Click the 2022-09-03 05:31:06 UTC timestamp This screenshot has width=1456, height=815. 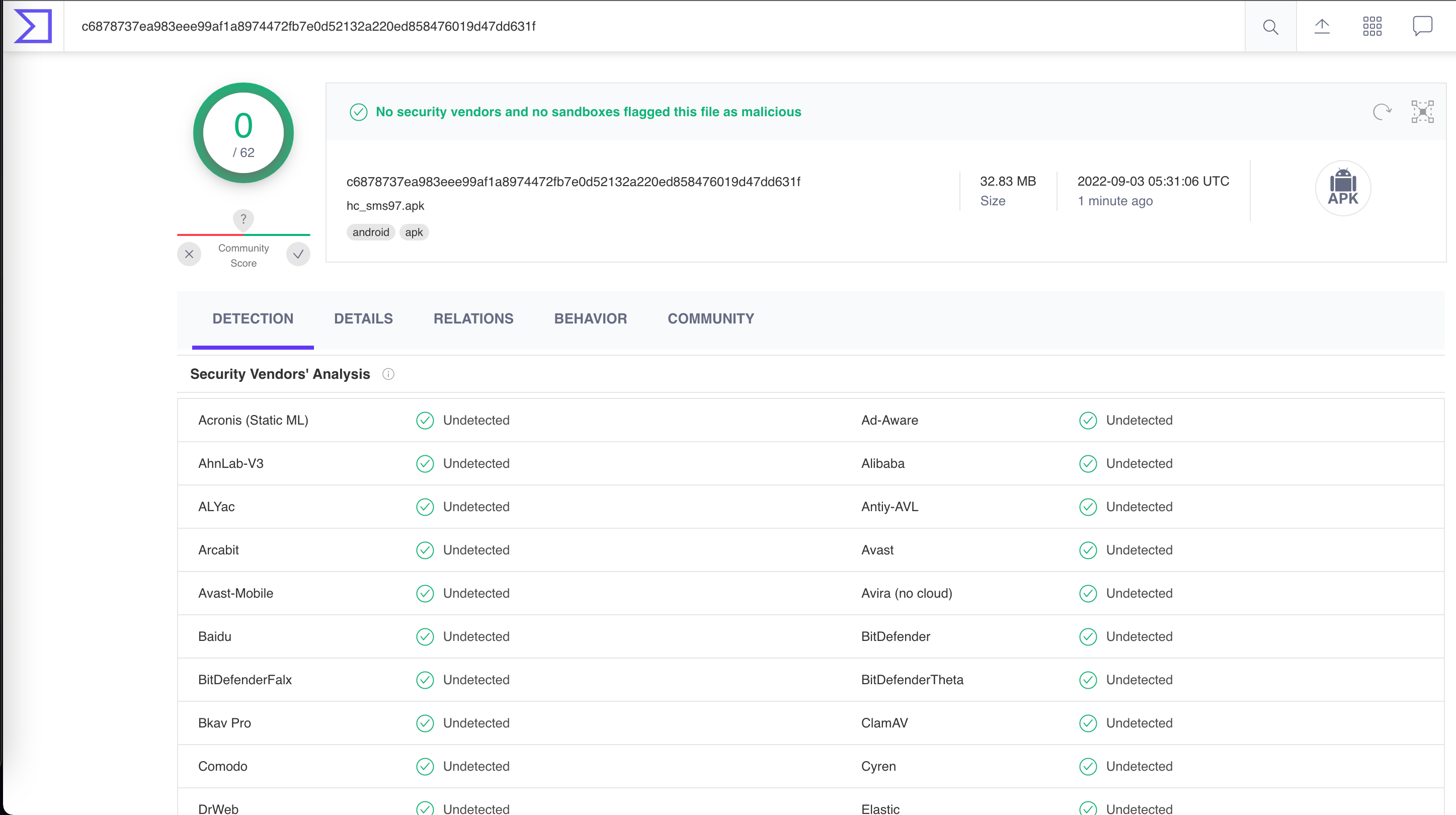coord(1153,182)
